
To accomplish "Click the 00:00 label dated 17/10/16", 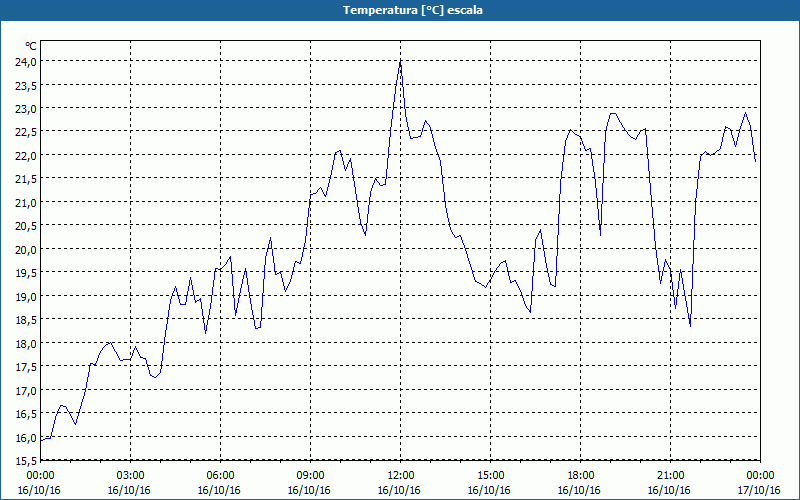I will pos(760,476).
